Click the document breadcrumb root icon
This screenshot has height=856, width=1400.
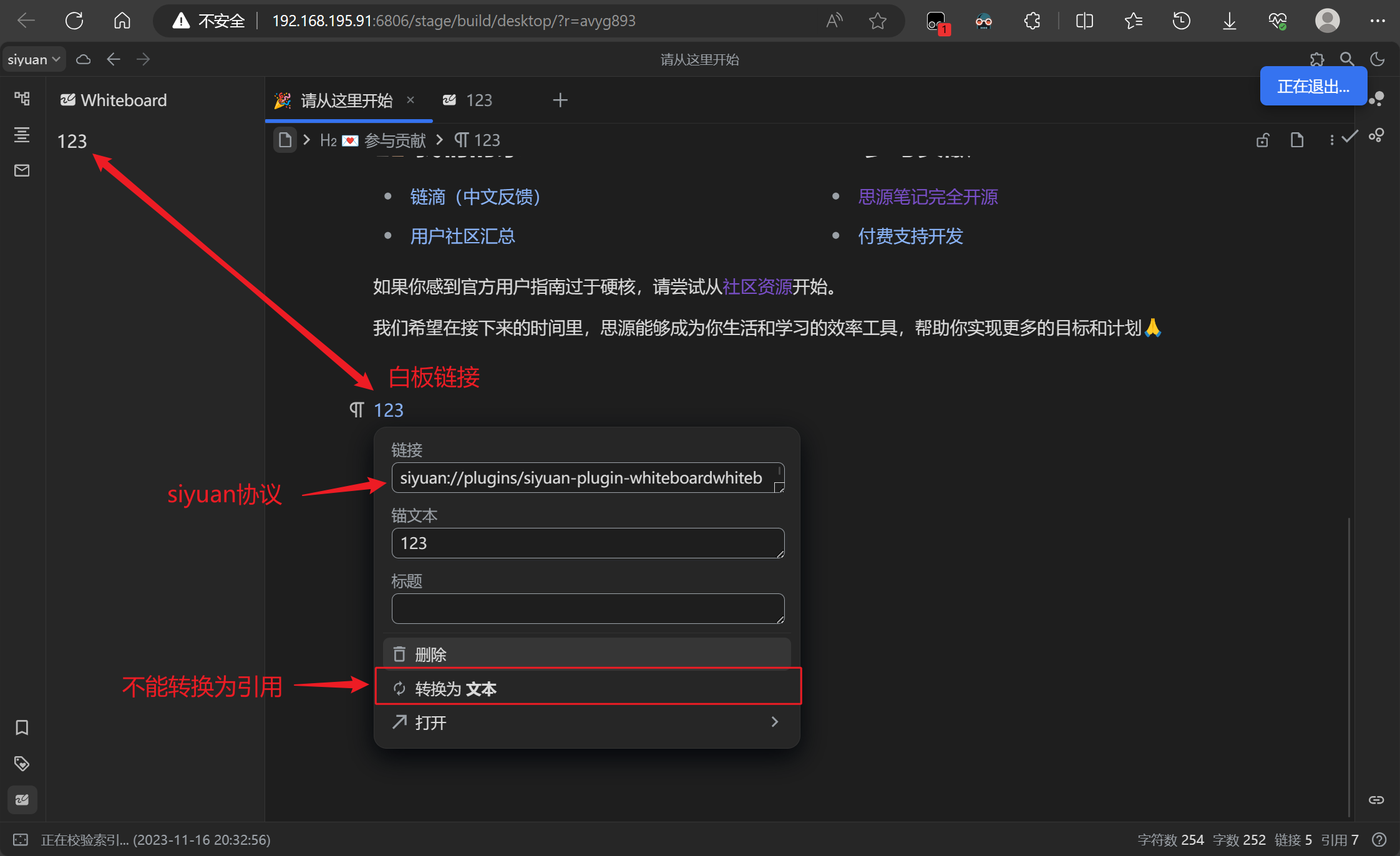pyautogui.click(x=285, y=140)
